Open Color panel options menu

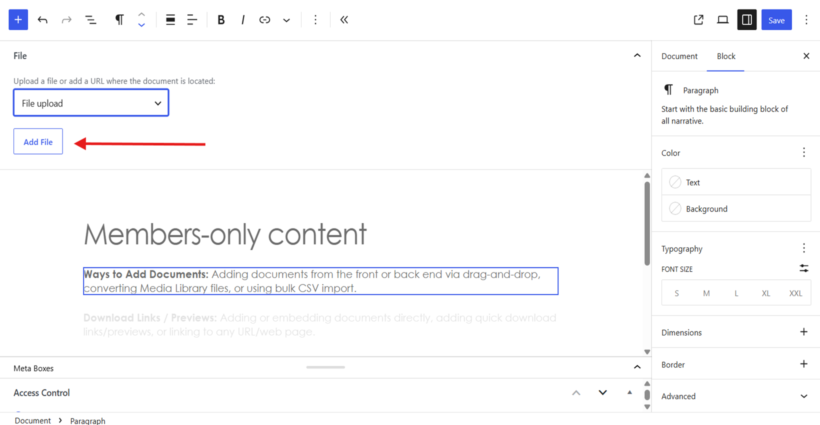point(804,153)
